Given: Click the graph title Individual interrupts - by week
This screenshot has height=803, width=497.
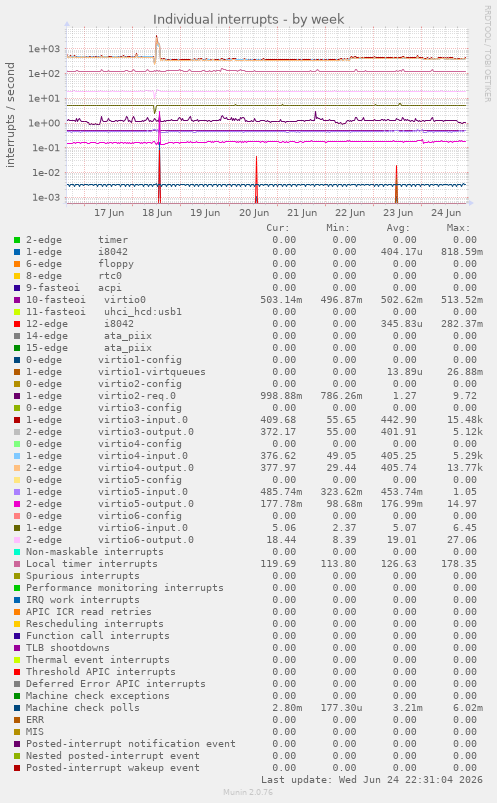Looking at the screenshot, I should coord(248,19).
